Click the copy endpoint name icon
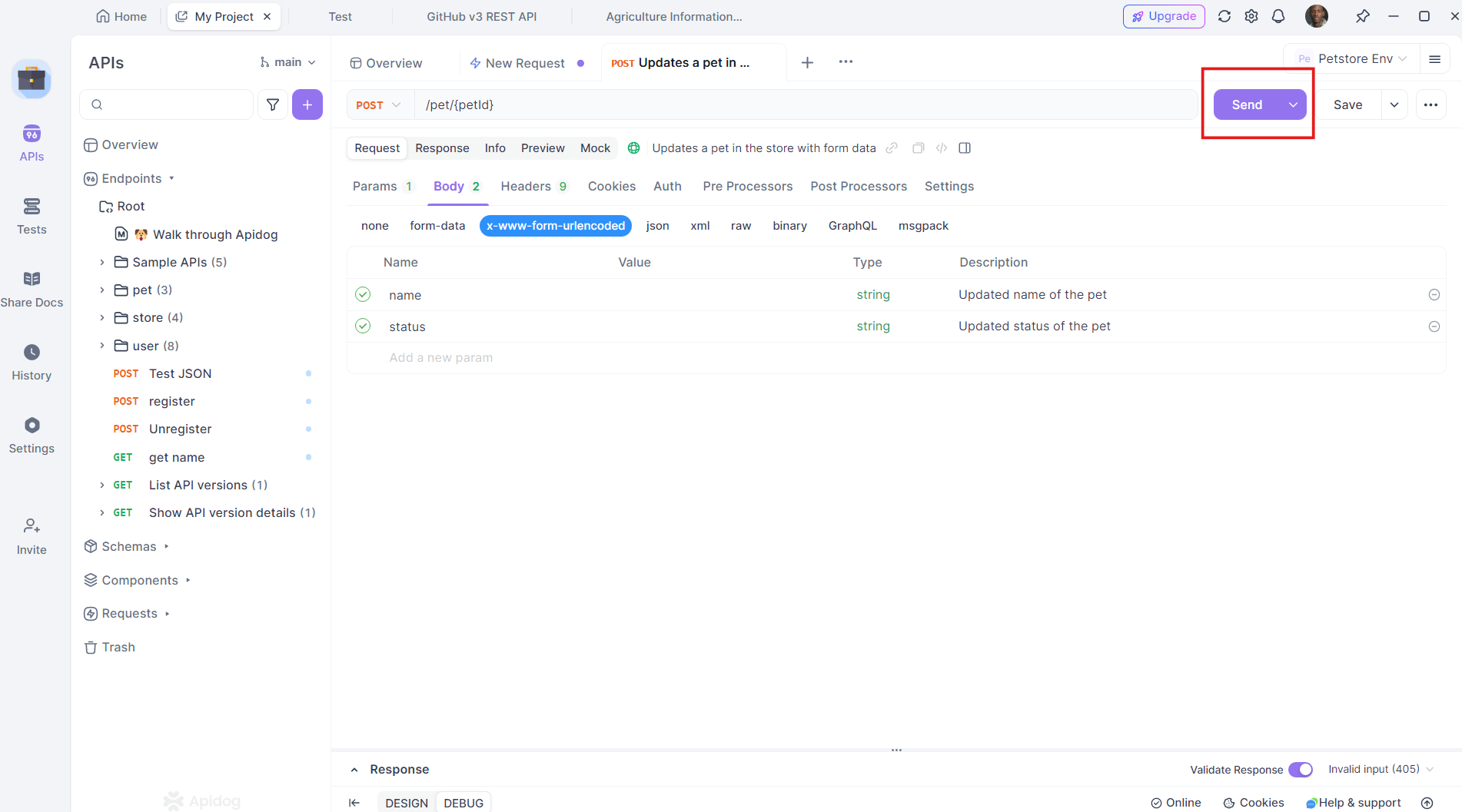 coord(918,148)
